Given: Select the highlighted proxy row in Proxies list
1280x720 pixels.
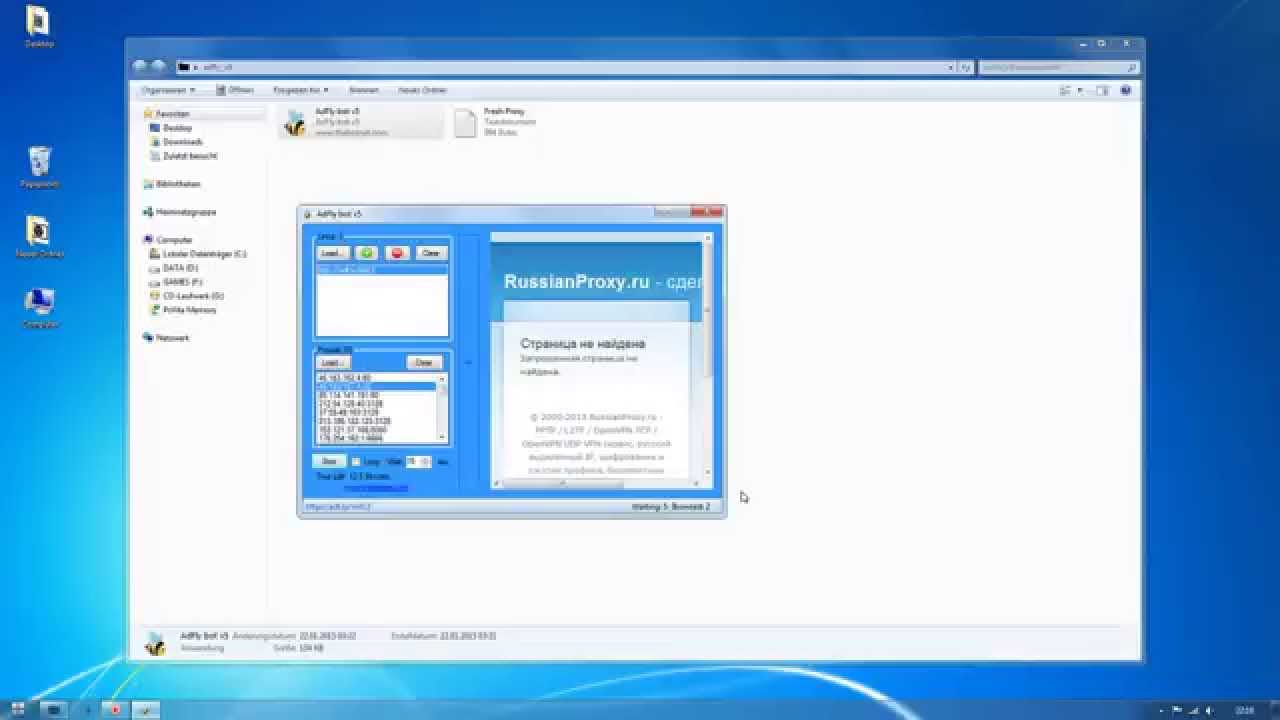Looking at the screenshot, I should 376,385.
